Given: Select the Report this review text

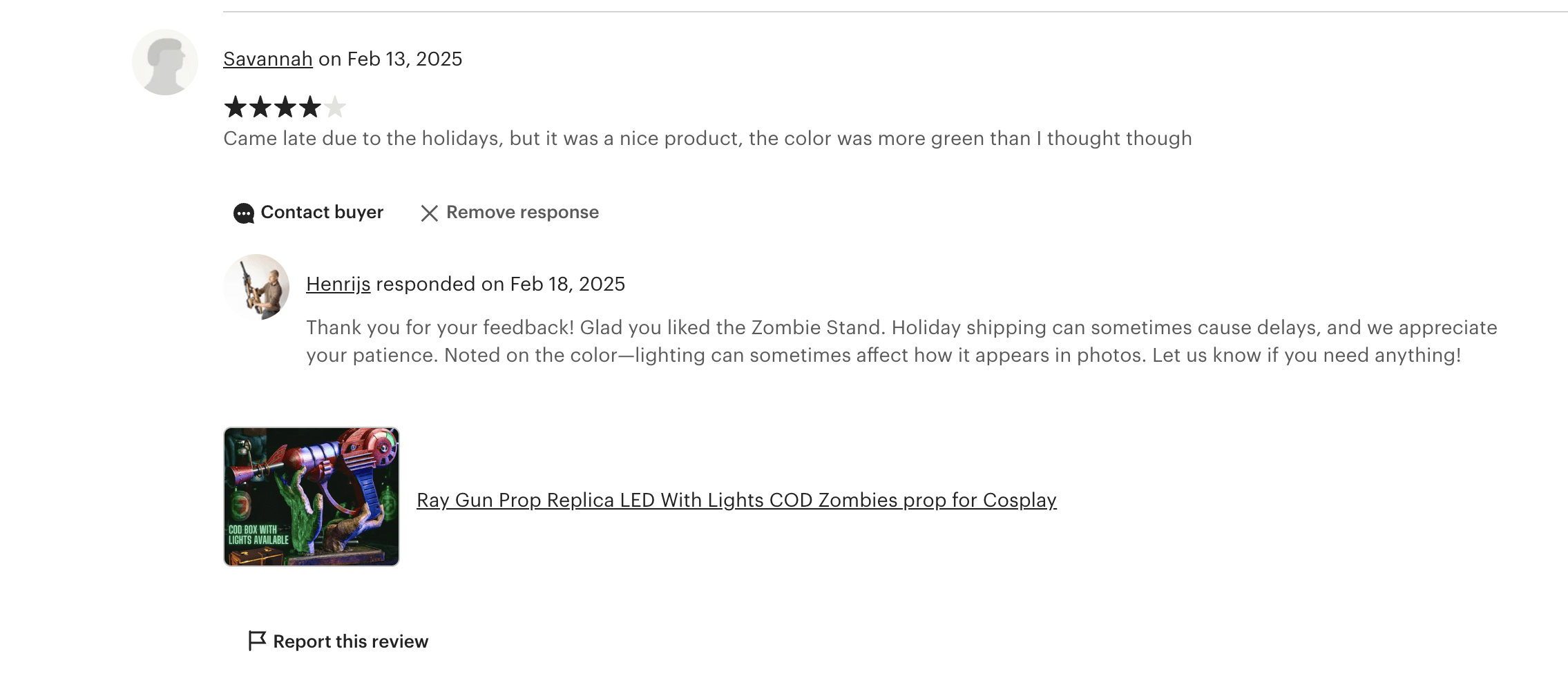Looking at the screenshot, I should point(351,641).
